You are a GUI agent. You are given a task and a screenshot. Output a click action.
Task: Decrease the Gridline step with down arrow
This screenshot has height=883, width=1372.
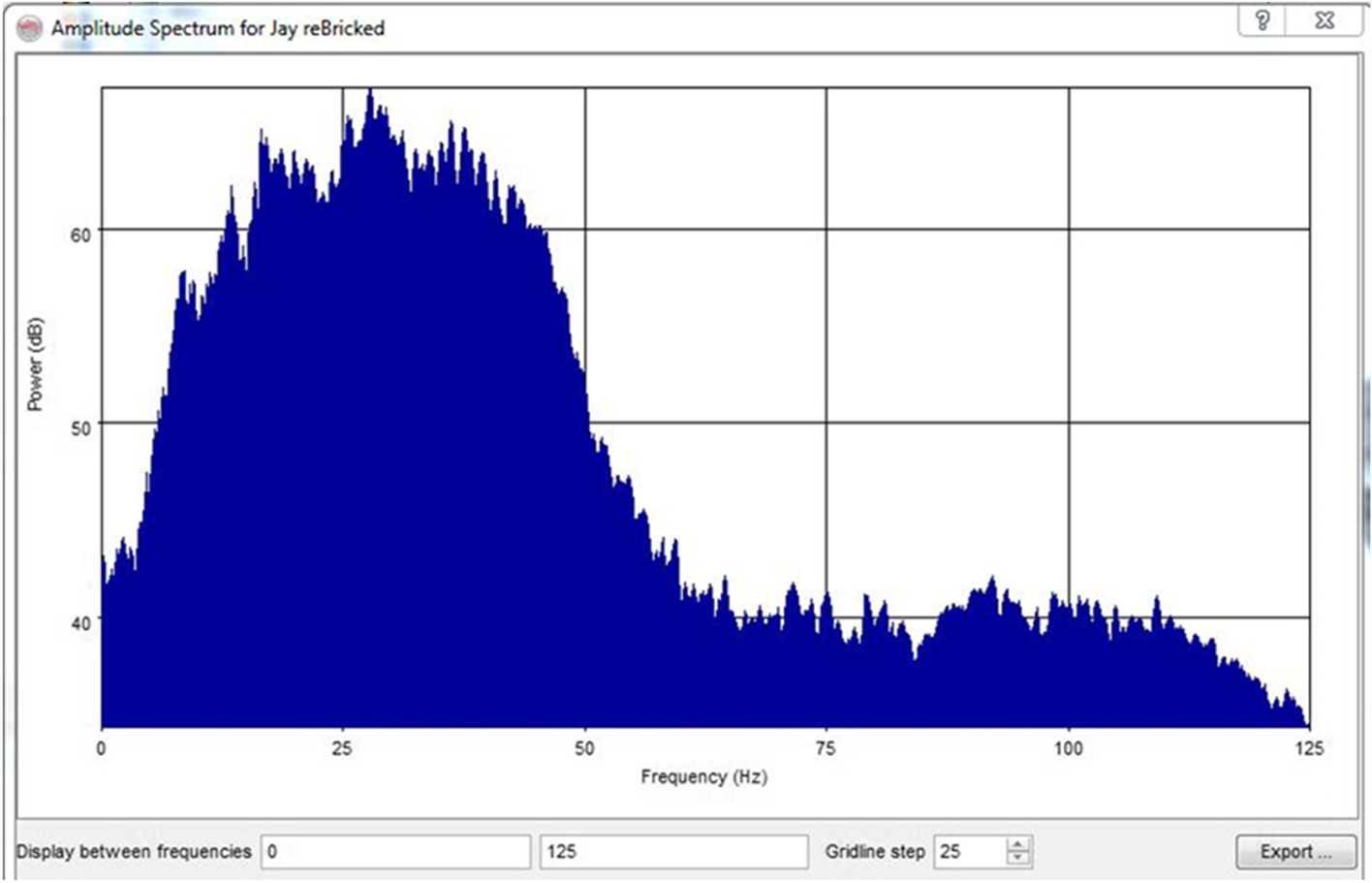point(1018,859)
